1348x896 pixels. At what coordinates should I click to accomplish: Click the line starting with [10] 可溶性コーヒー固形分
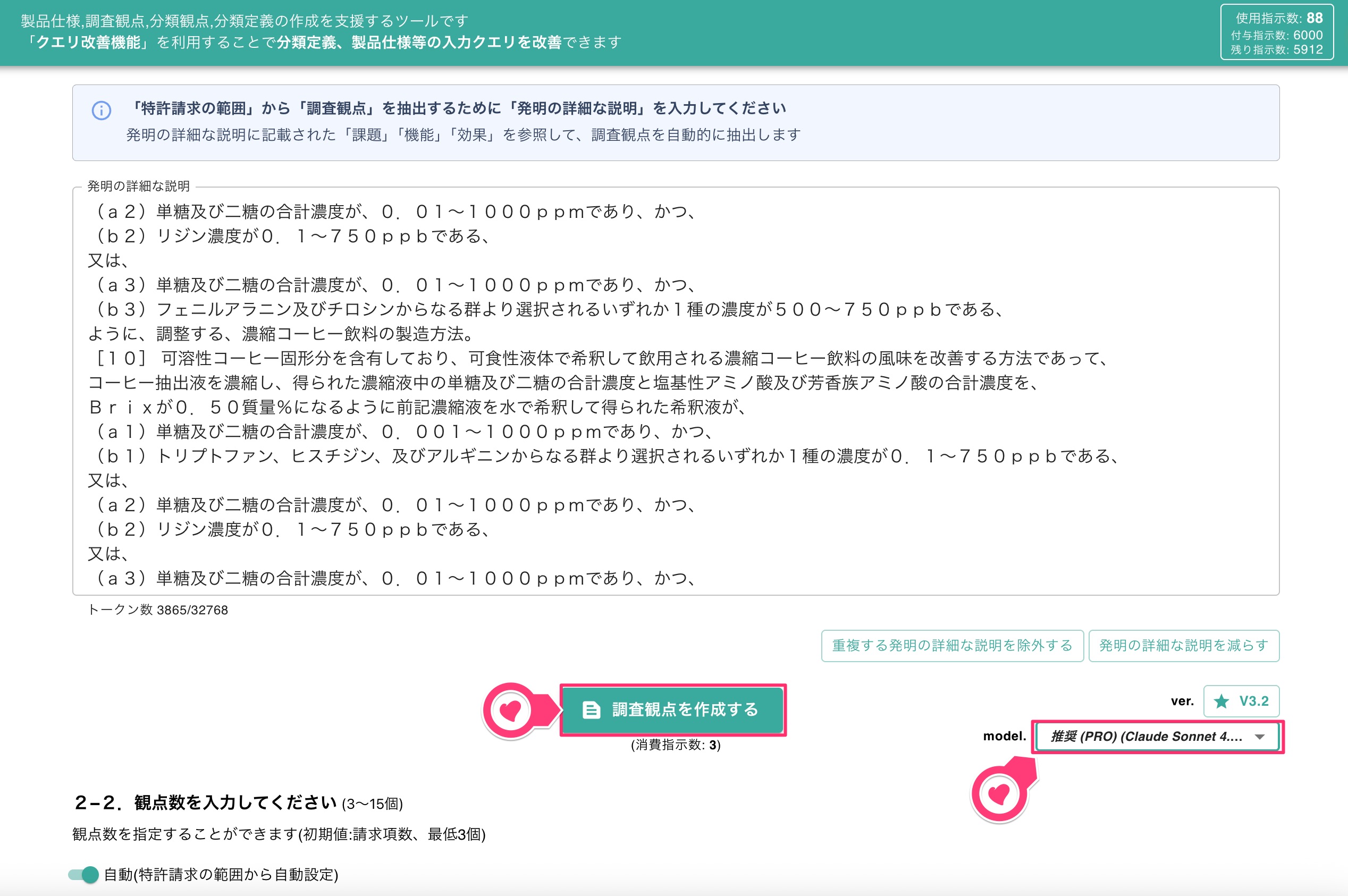coord(601,358)
